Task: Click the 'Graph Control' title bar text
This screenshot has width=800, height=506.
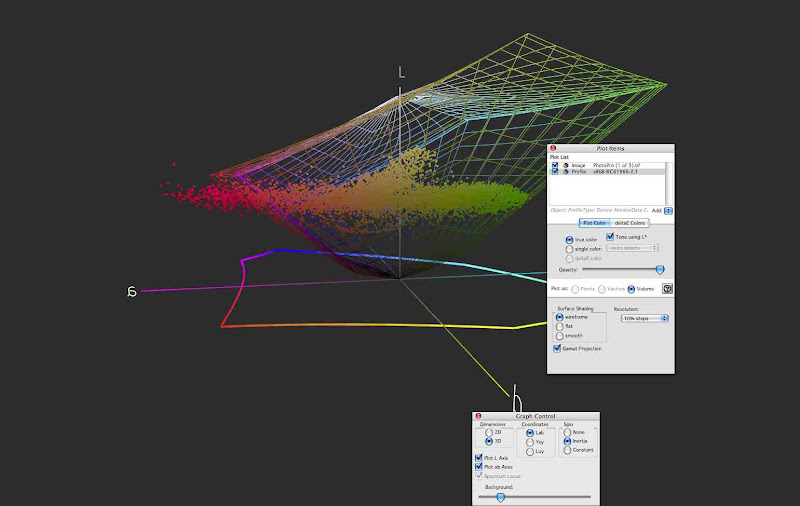Action: 535,416
